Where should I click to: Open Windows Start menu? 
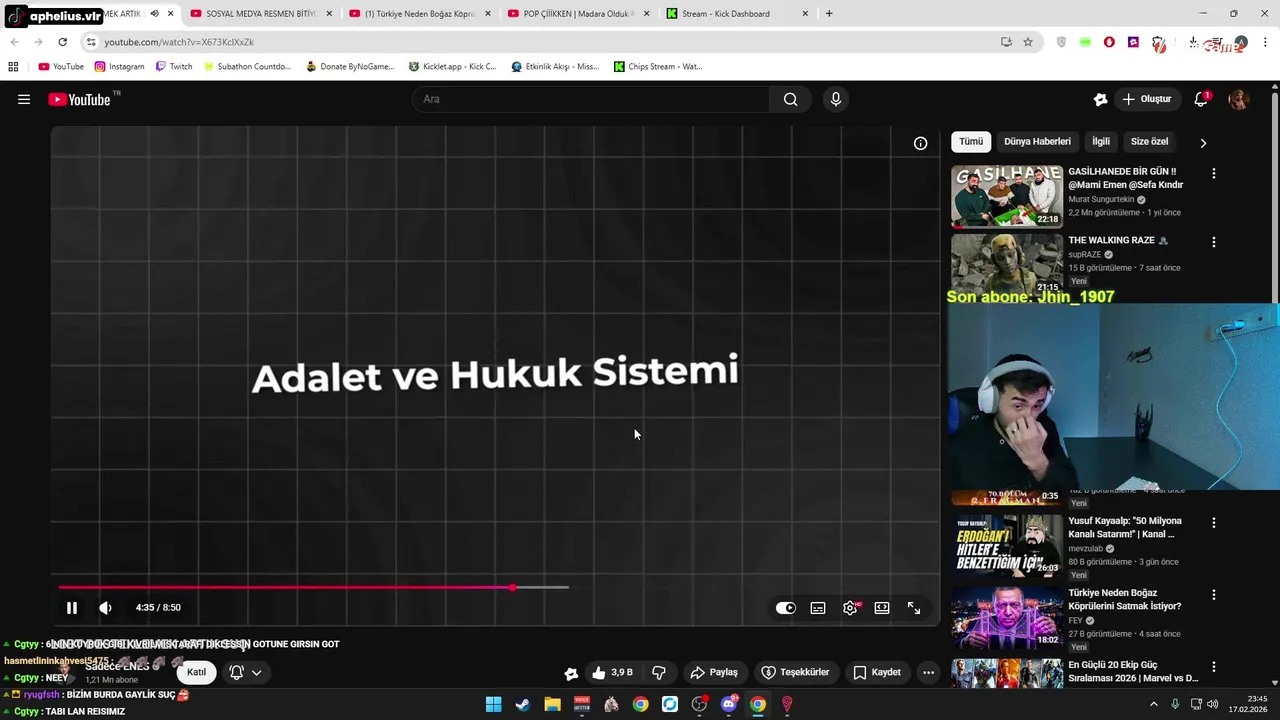click(493, 704)
